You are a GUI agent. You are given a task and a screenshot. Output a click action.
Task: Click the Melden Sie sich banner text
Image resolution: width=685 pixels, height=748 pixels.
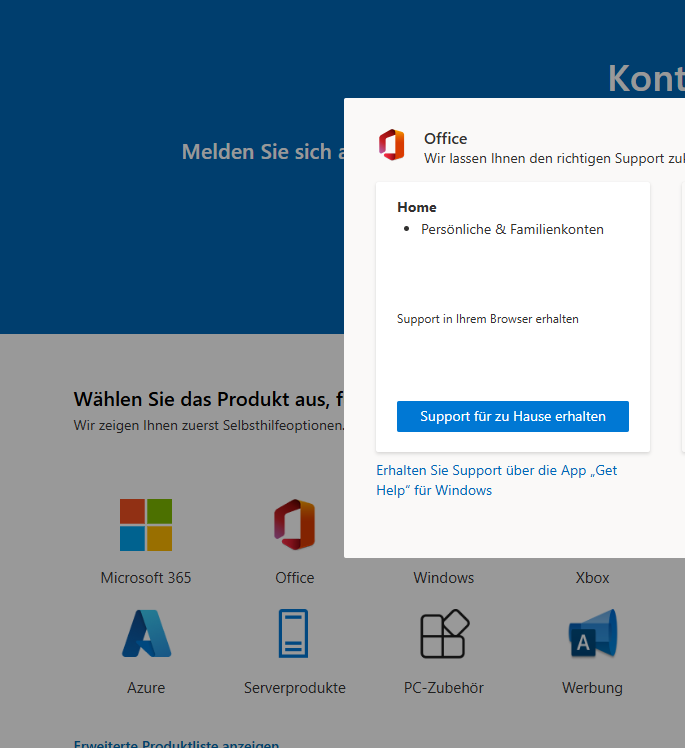click(263, 152)
